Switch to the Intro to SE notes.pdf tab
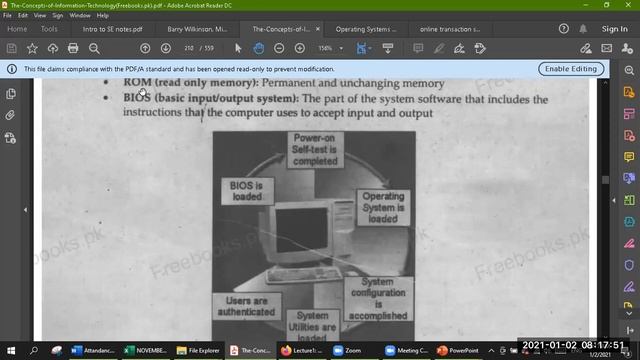The image size is (640, 360). 112,29
